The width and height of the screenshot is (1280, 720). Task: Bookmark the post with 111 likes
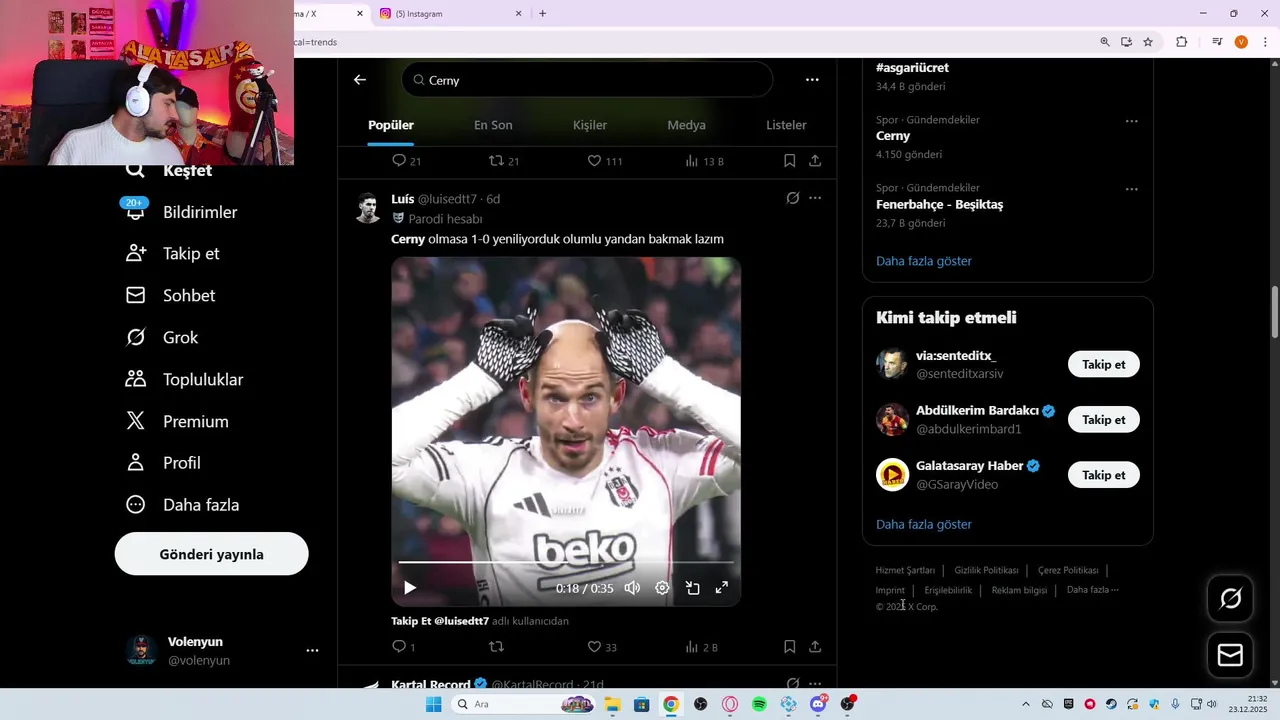coord(789,160)
